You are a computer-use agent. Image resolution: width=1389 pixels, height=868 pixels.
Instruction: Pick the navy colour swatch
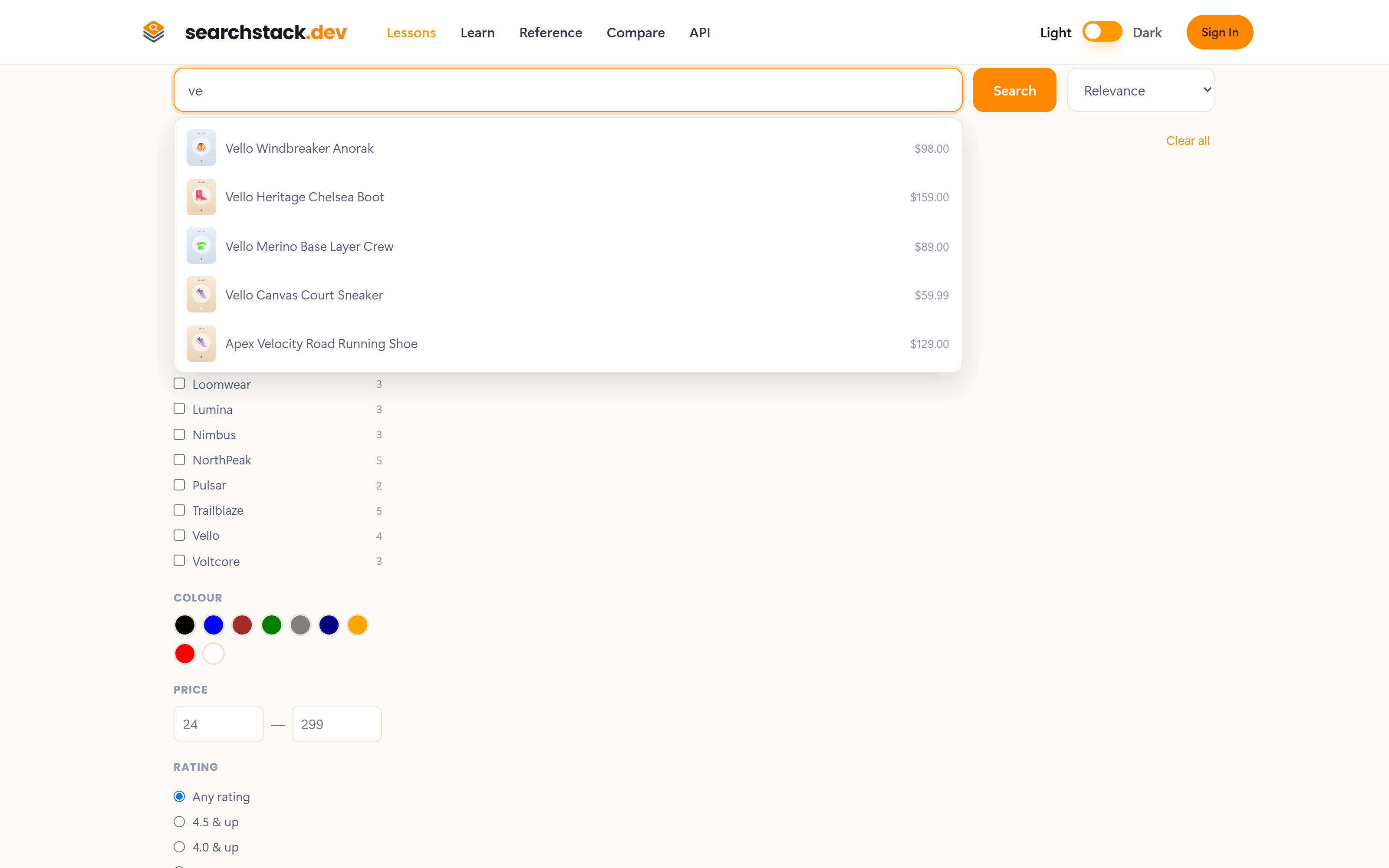coord(329,625)
